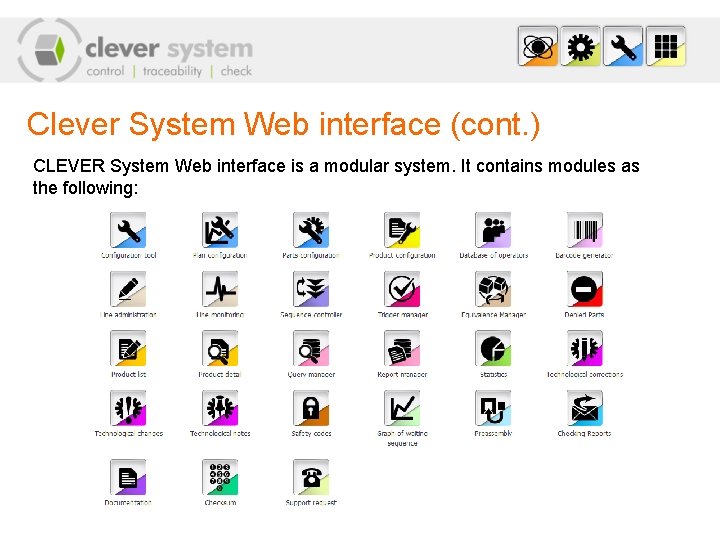Image resolution: width=720 pixels, height=540 pixels.
Task: Open the Graph of waiting sequence icon
Action: (402, 408)
